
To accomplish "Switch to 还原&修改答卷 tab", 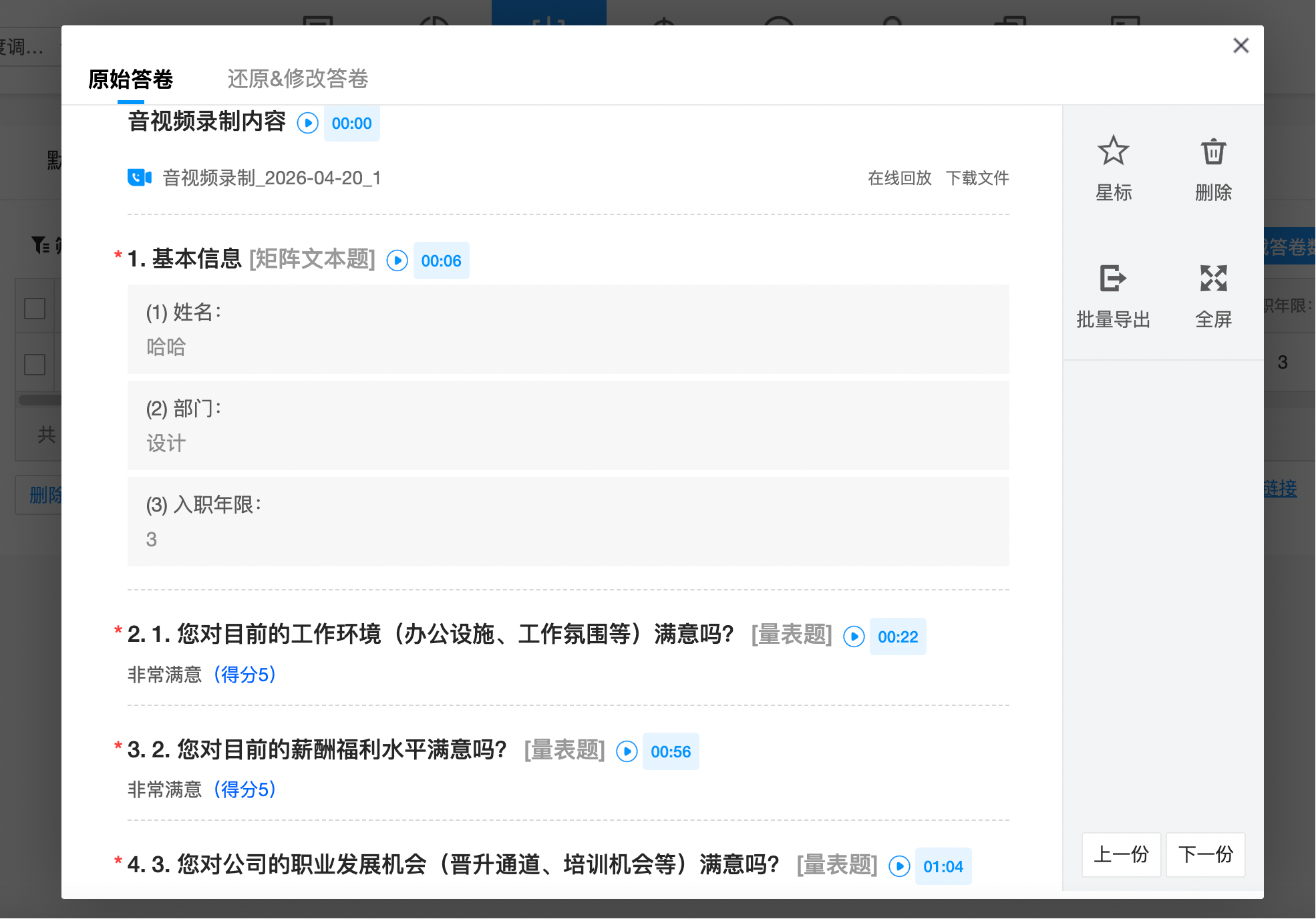I will pyautogui.click(x=297, y=79).
